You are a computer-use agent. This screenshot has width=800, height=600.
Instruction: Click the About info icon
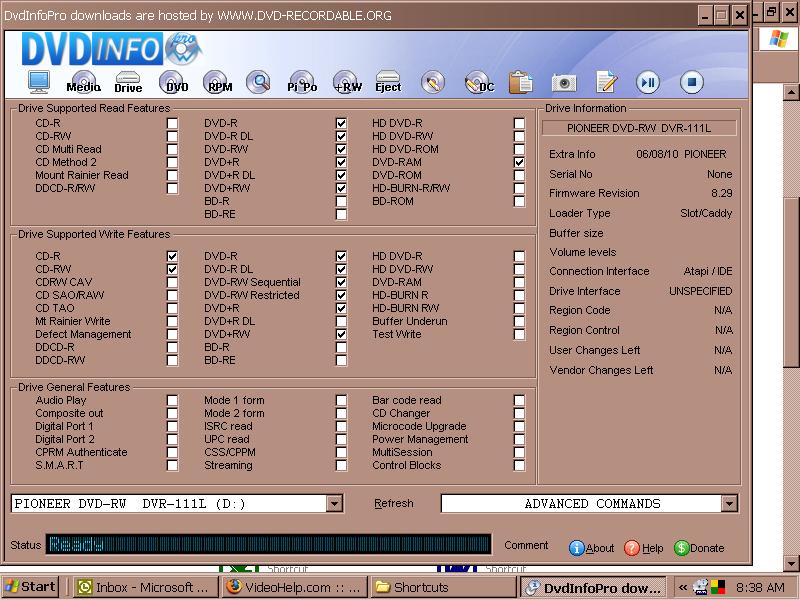tap(576, 548)
